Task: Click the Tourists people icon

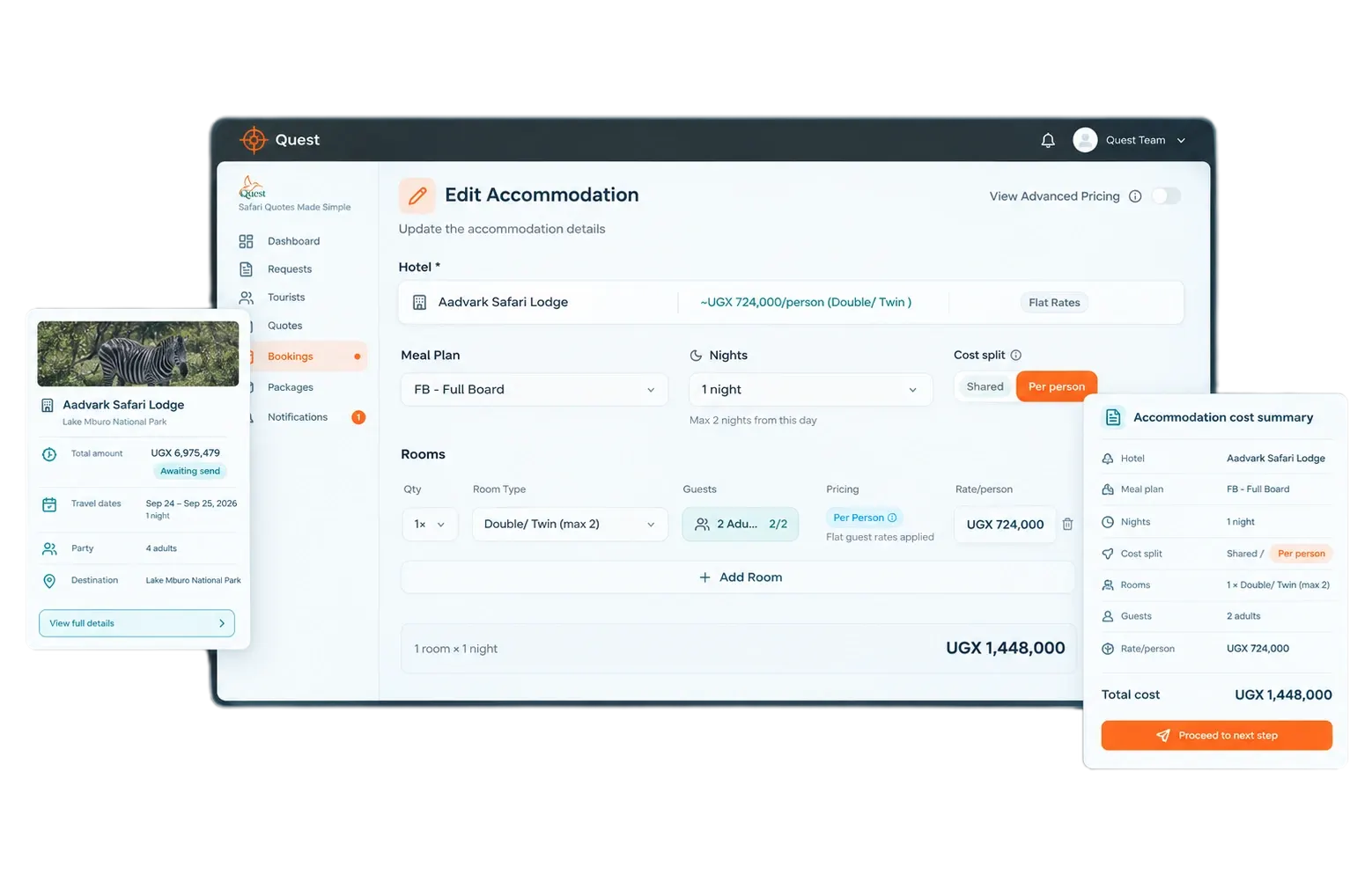Action: click(246, 298)
